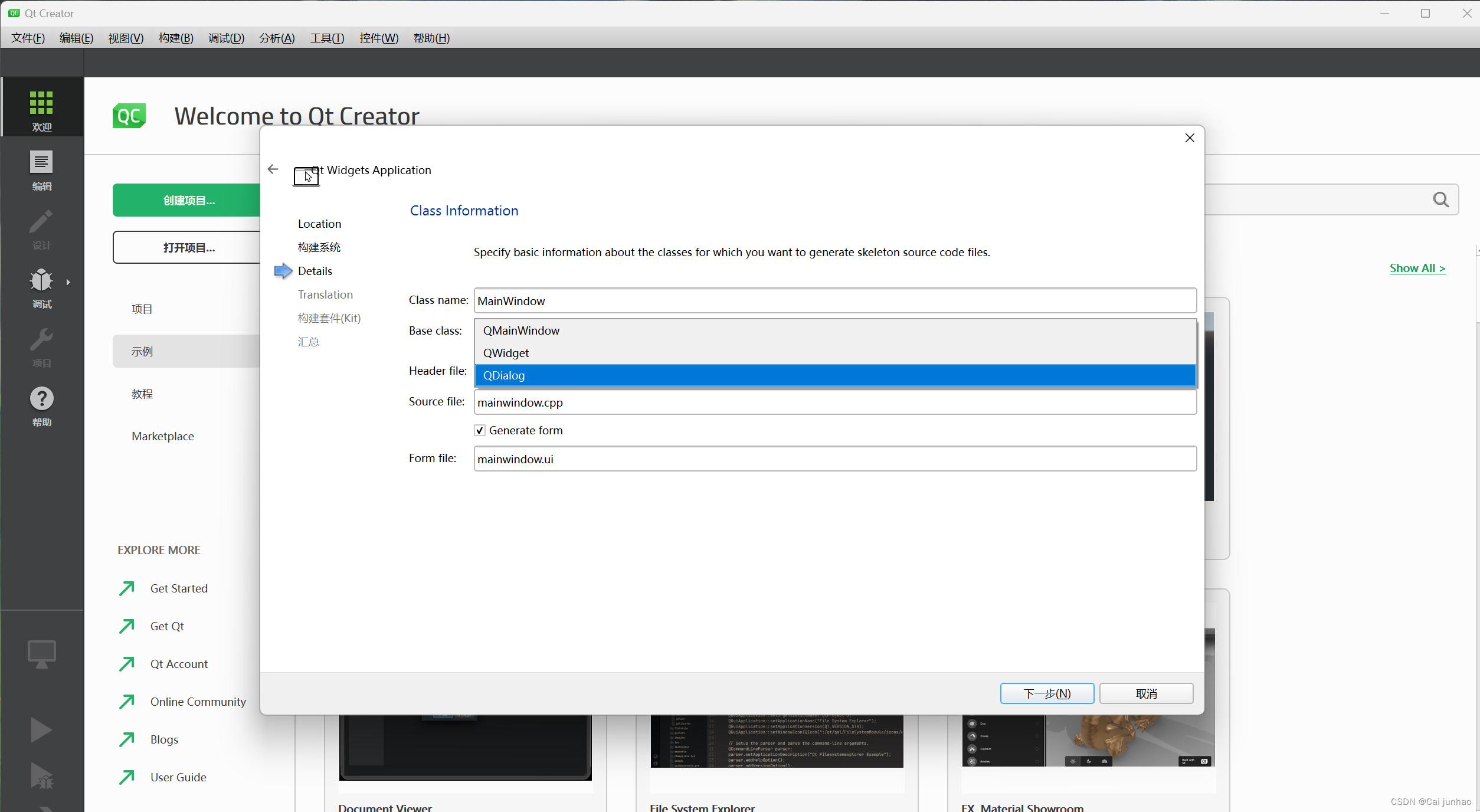Open the FX Material Showroom thumbnail
The width and height of the screenshot is (1480, 812).
(x=1088, y=741)
